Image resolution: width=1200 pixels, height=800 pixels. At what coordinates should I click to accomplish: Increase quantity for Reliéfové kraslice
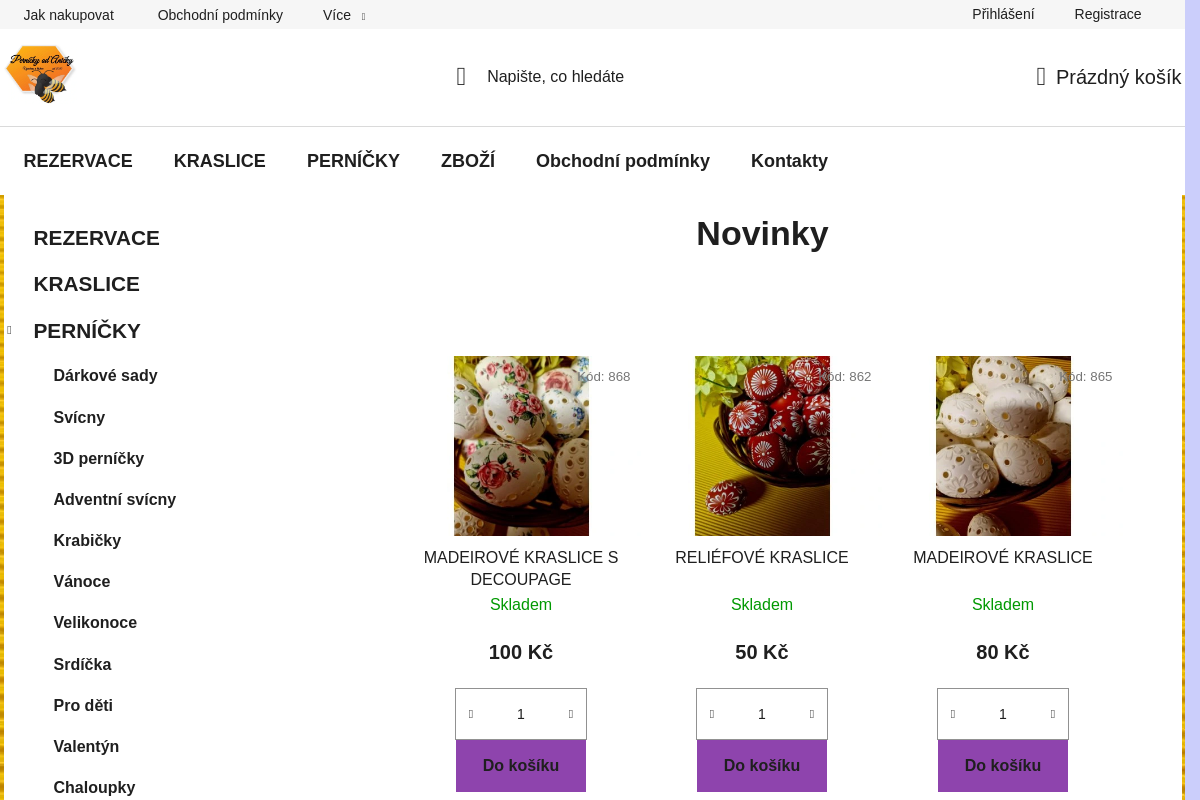click(812, 714)
